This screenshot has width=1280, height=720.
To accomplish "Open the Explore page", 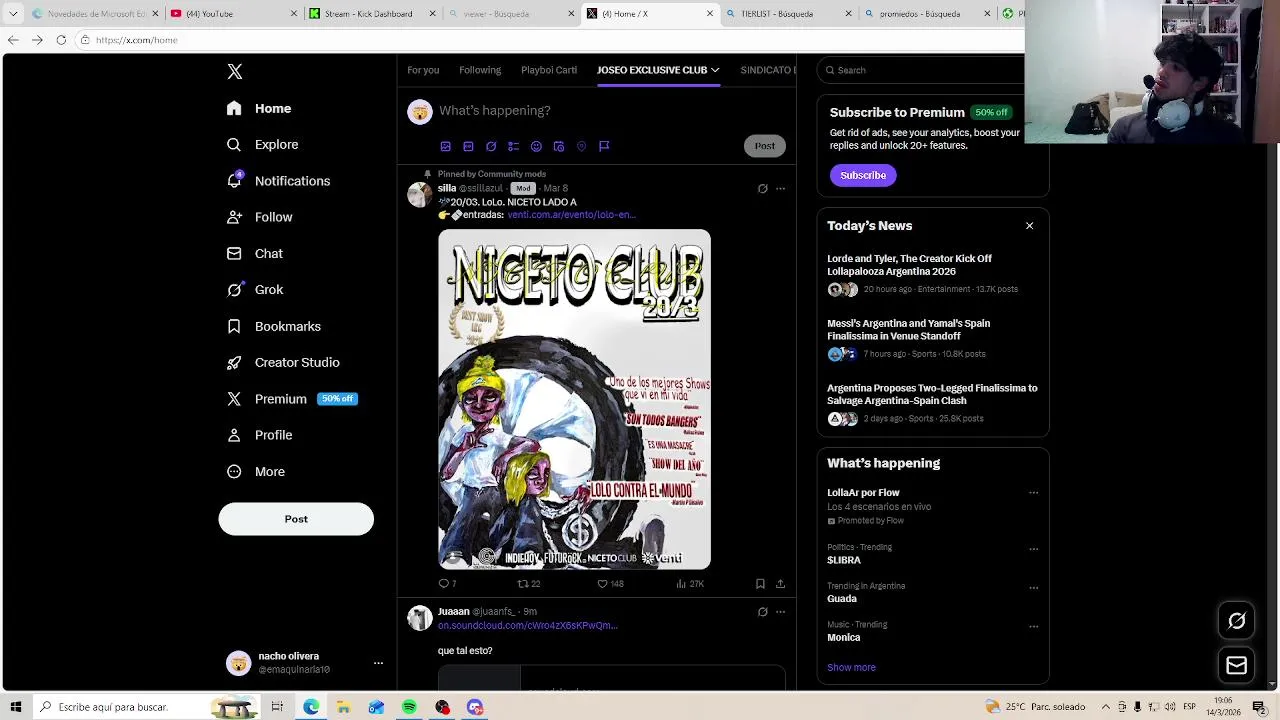I will (262, 145).
